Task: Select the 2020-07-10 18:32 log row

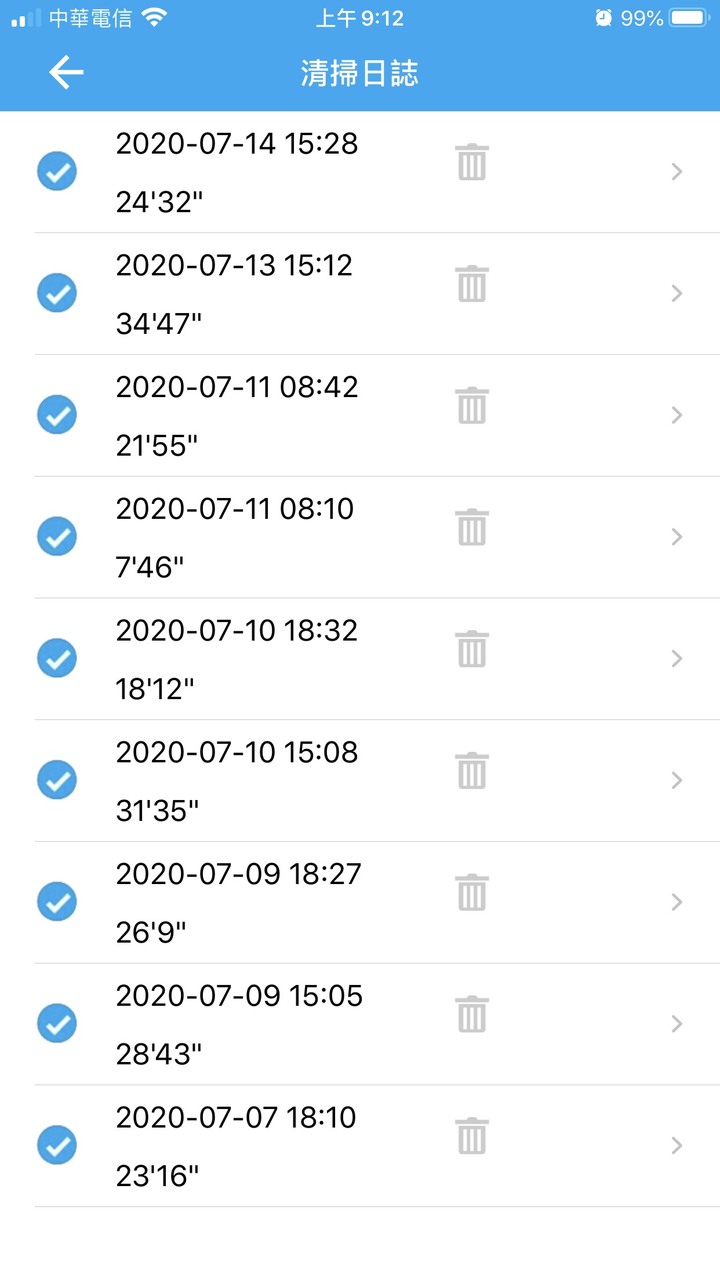Action: pos(377,659)
